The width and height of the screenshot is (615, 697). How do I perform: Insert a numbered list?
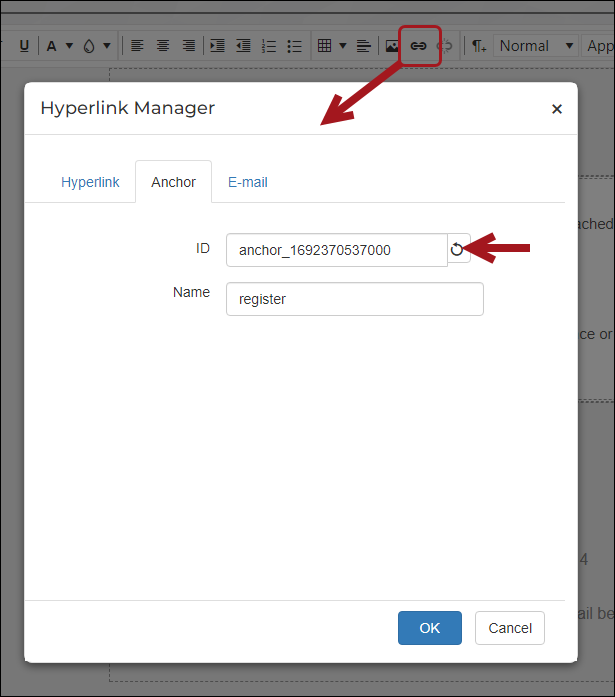pos(269,46)
